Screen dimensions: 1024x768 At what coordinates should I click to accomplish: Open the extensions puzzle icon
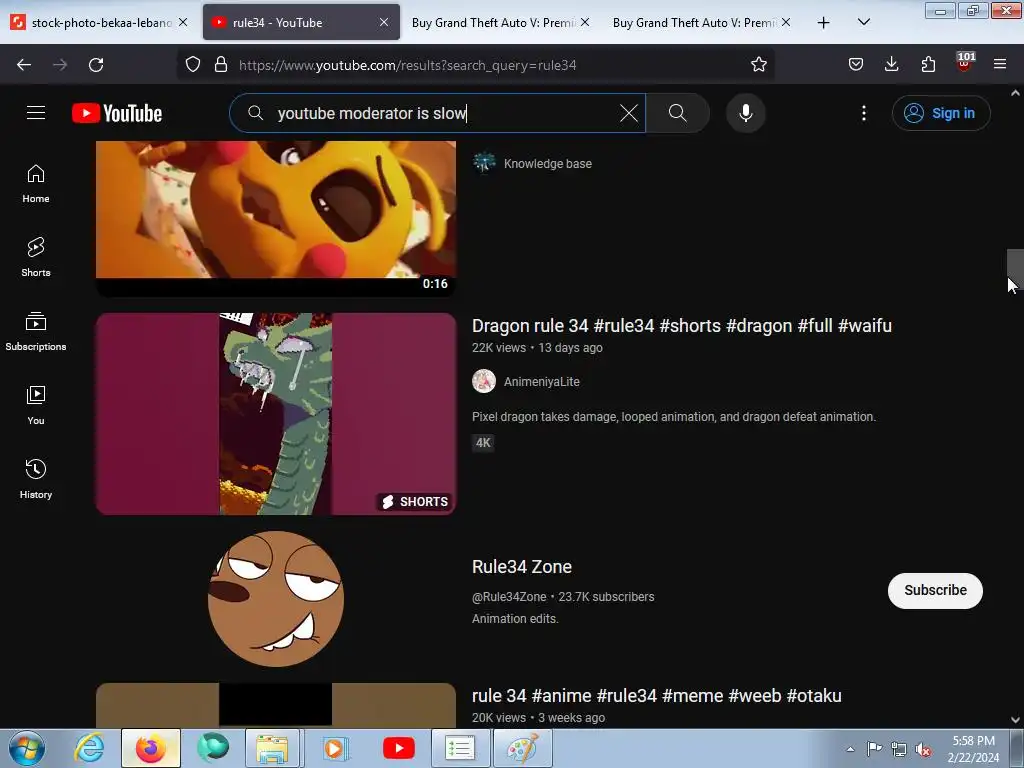pos(928,65)
